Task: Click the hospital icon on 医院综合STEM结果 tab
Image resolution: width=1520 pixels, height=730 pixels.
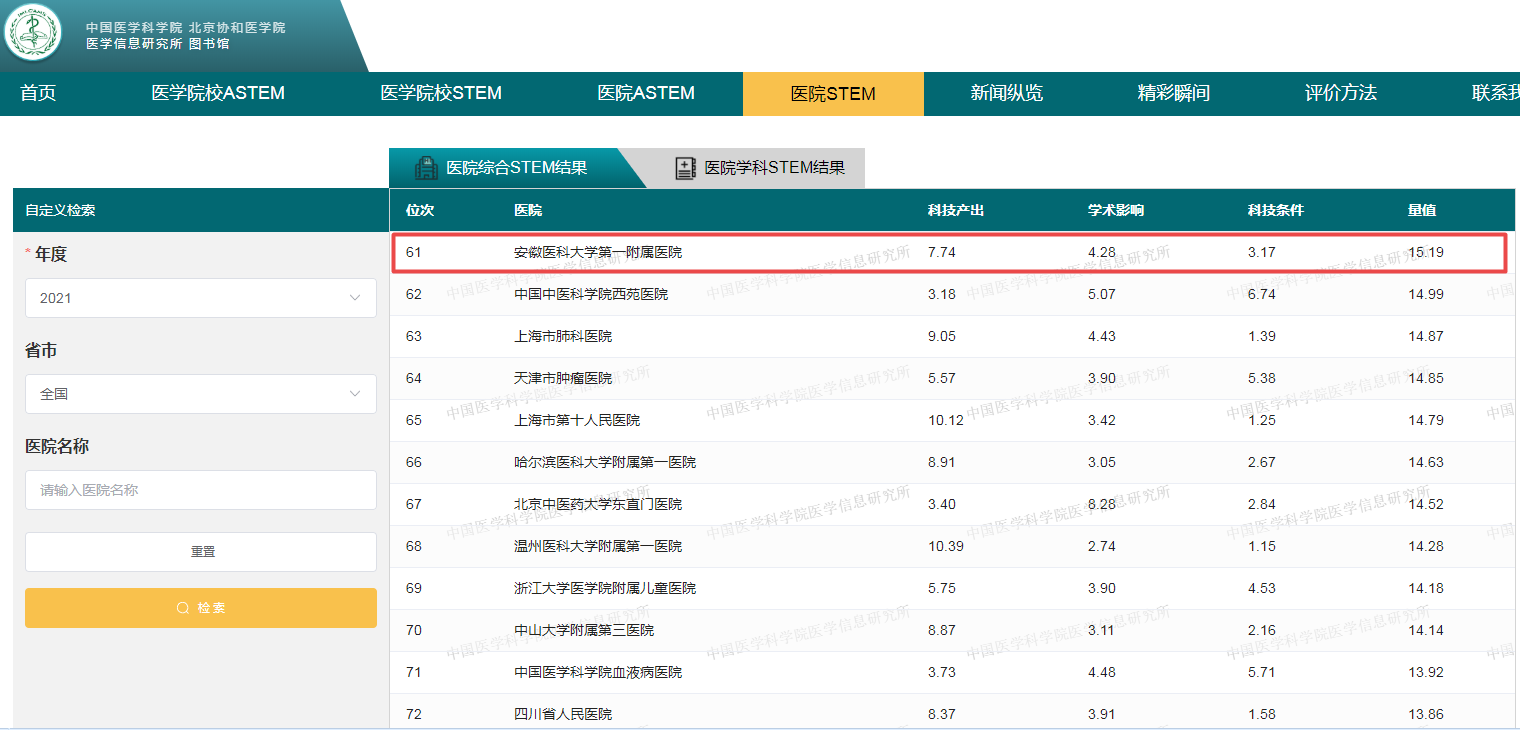Action: (x=427, y=168)
